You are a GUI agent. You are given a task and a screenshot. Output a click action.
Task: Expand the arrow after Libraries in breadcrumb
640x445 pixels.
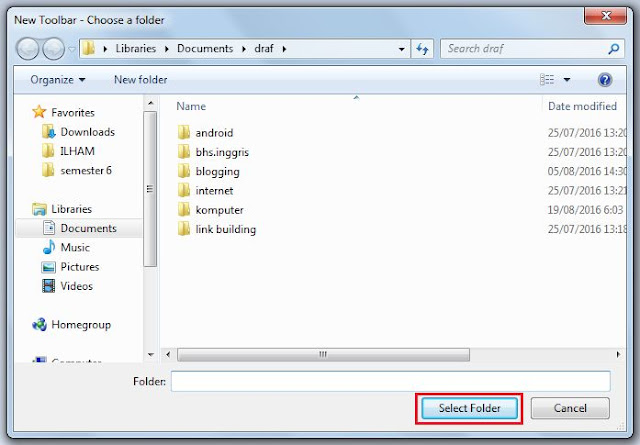167,49
